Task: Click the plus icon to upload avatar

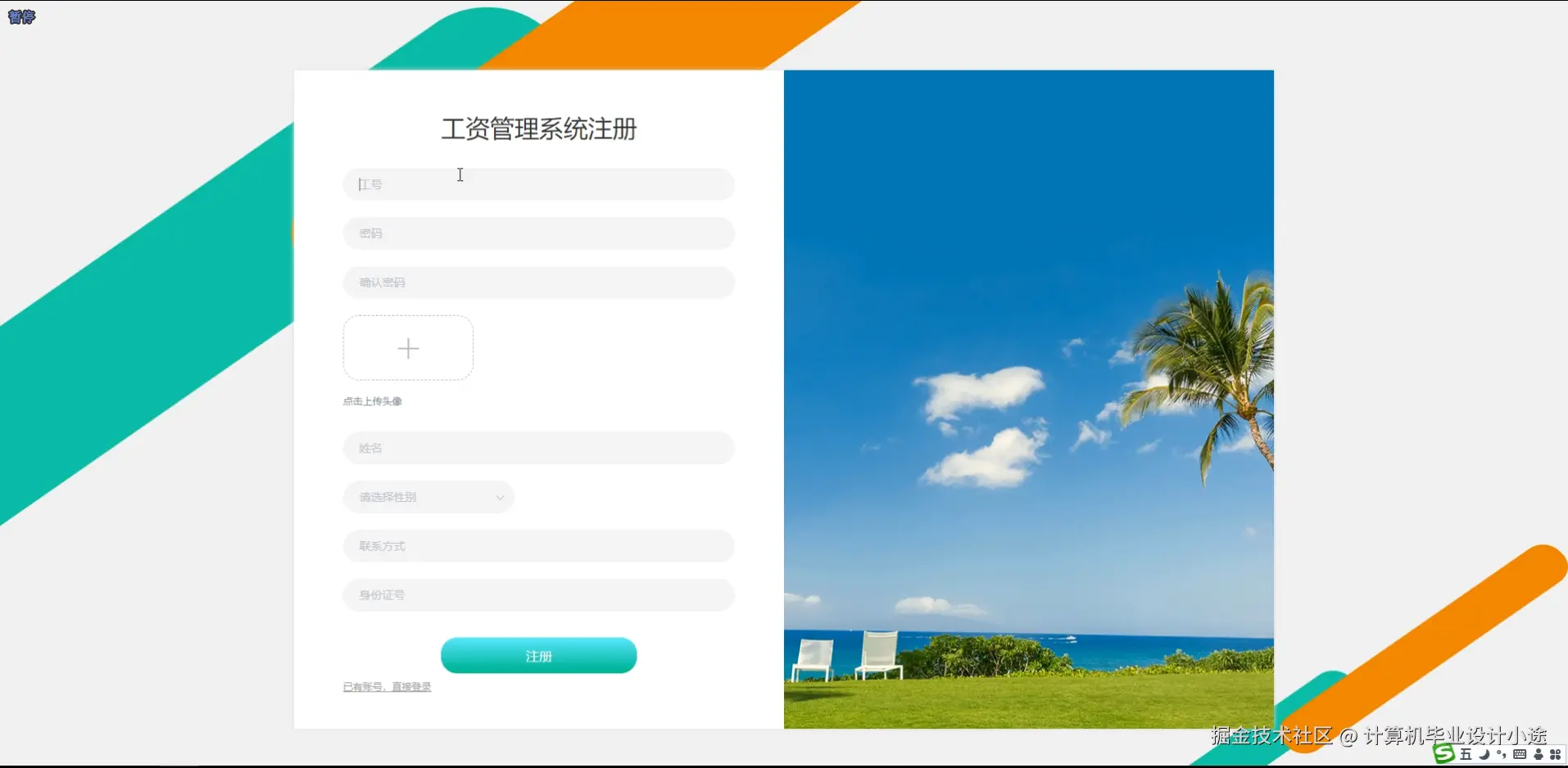Action: point(408,348)
